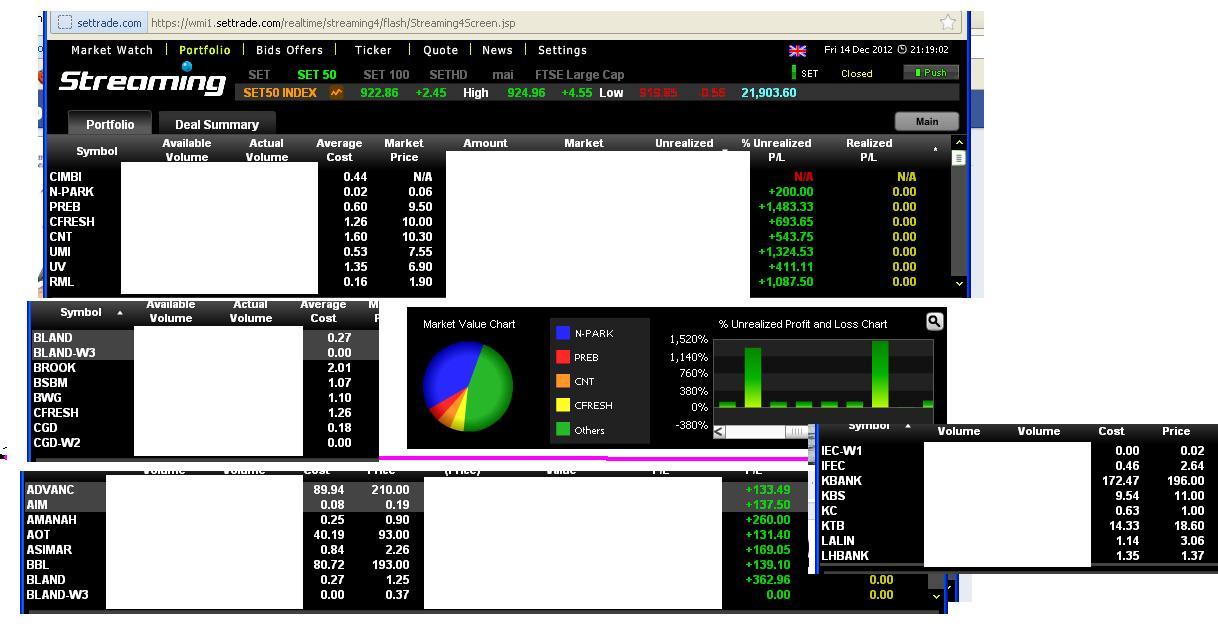Bookmark page with the star icon
Viewport: 1218px width, 642px height.
(x=948, y=22)
